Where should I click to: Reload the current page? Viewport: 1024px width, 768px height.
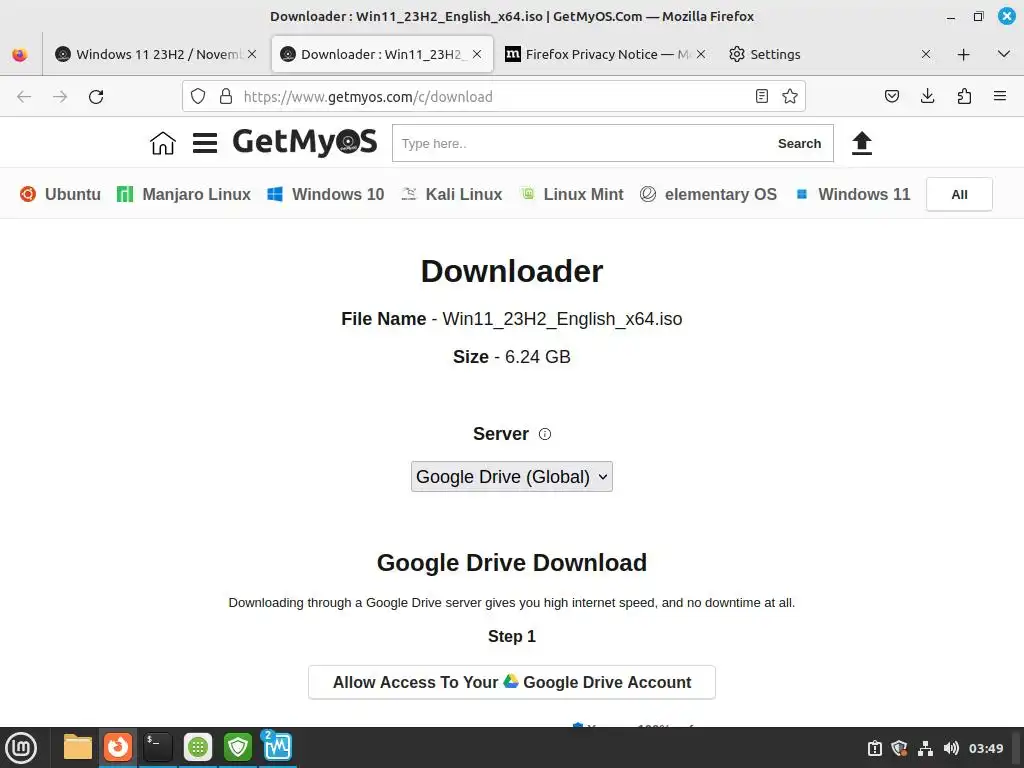[x=96, y=97]
